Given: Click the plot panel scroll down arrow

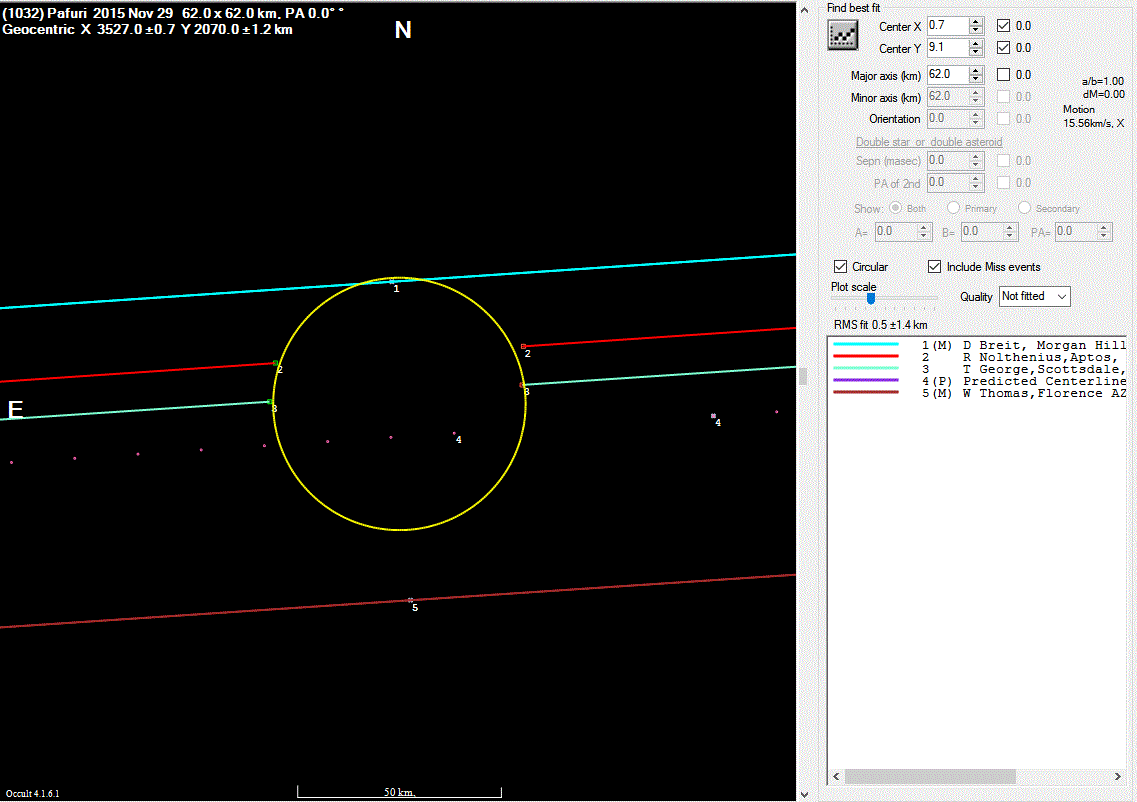Looking at the screenshot, I should click(804, 795).
